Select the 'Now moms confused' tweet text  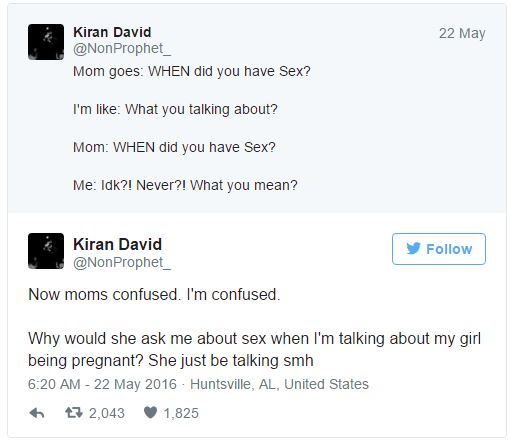click(x=254, y=328)
